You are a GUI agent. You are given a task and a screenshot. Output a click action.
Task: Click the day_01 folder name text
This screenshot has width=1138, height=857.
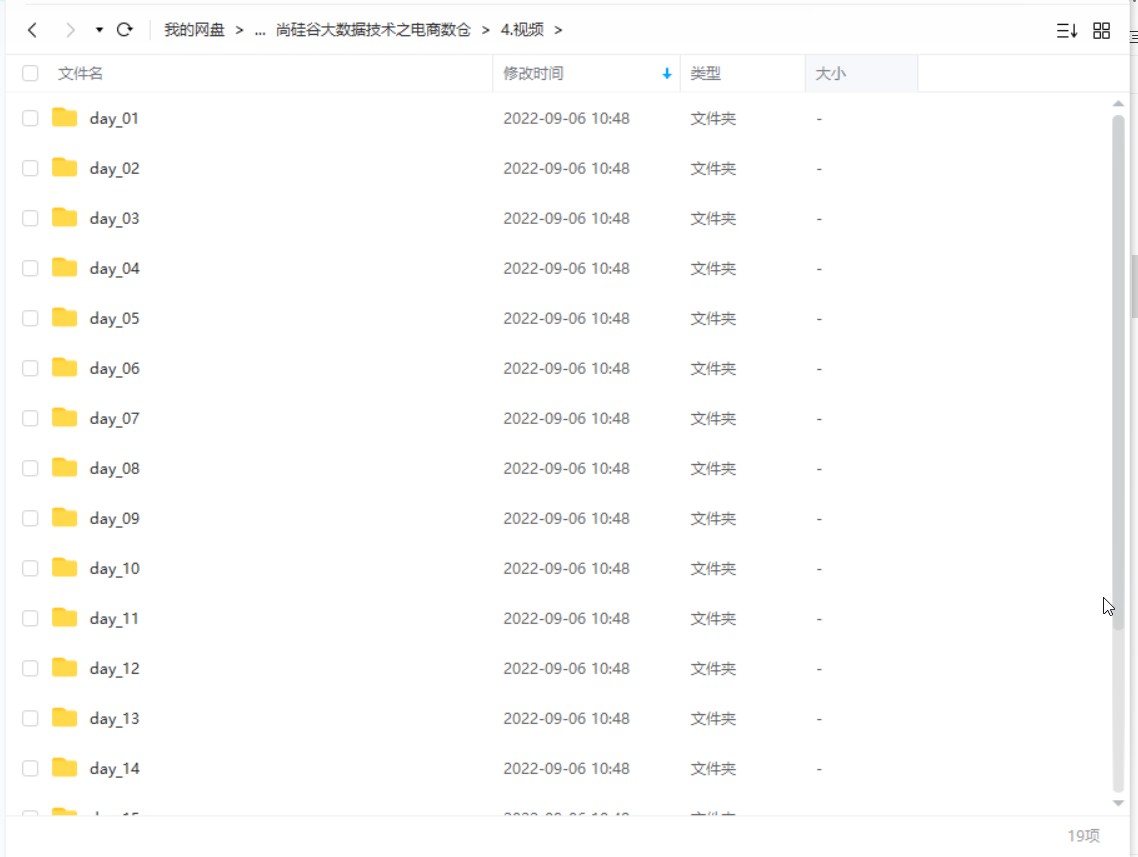click(x=114, y=119)
